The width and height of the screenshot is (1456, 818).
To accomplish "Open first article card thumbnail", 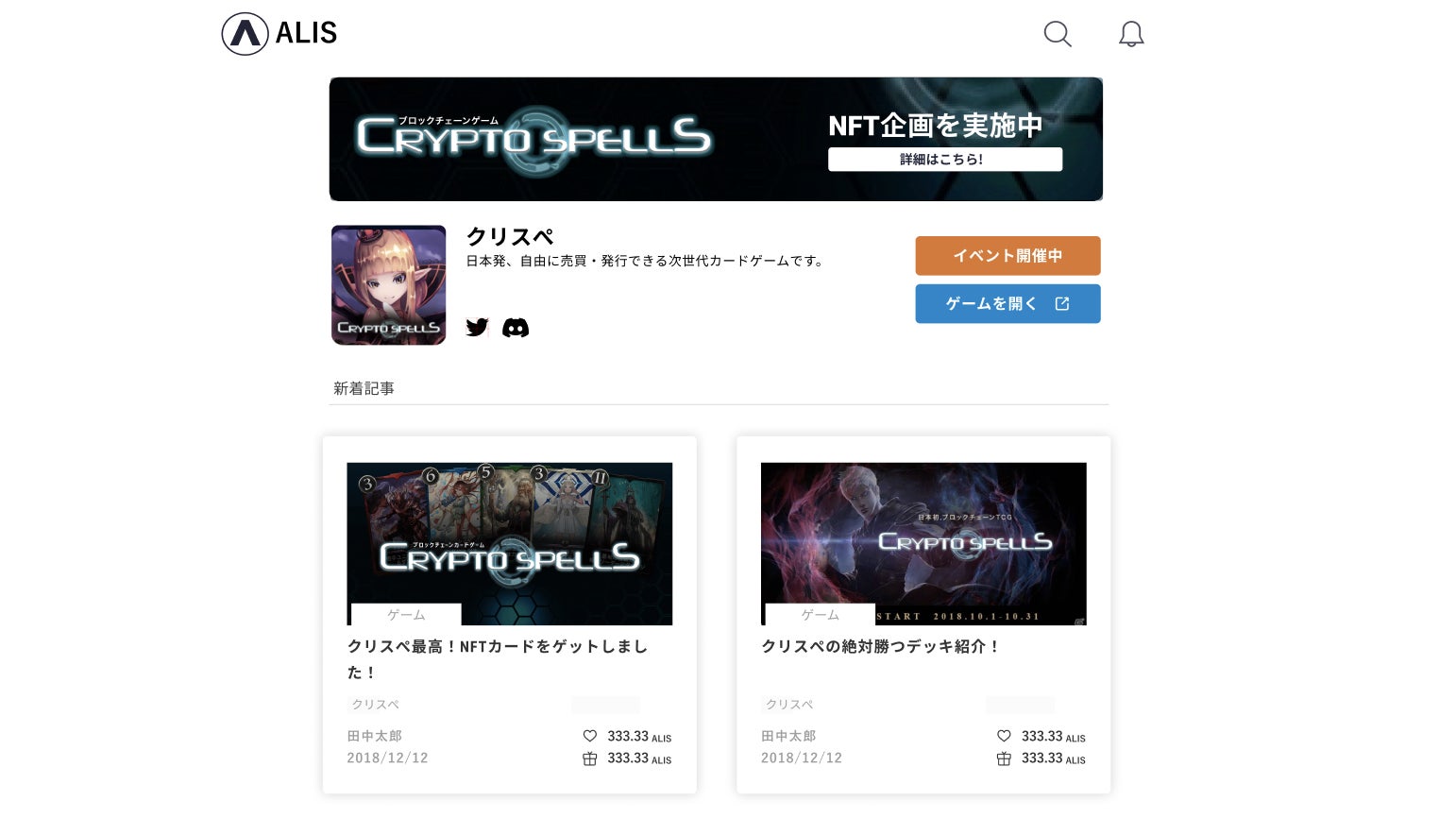I will tap(510, 544).
